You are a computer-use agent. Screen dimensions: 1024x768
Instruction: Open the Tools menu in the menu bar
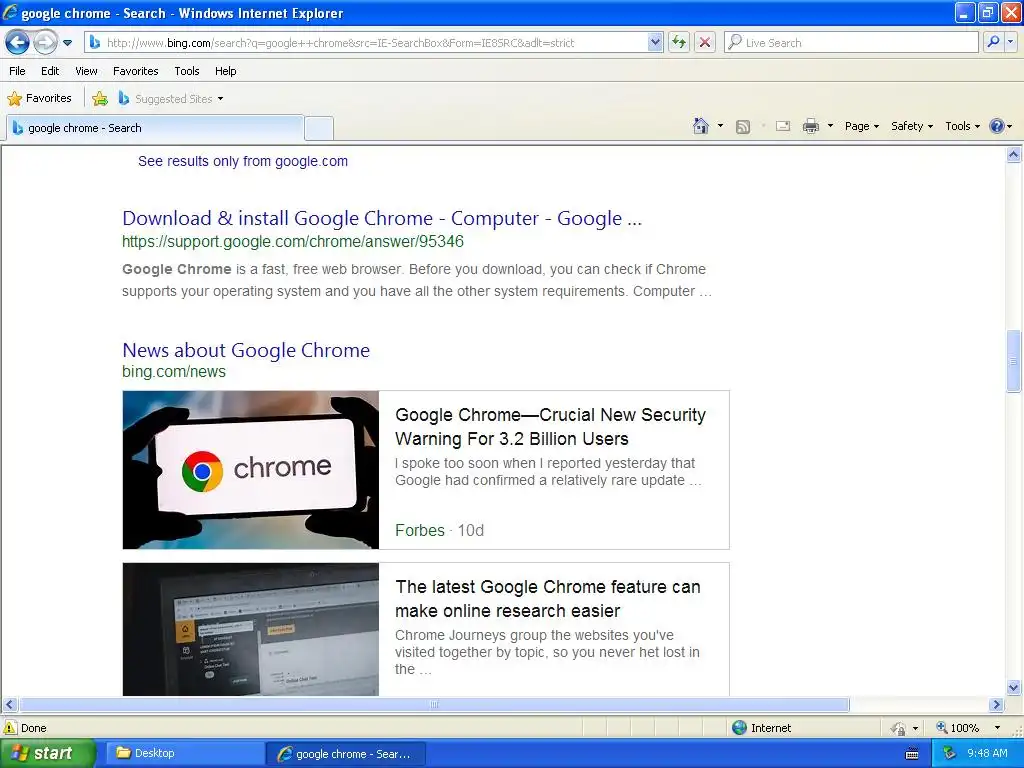pyautogui.click(x=187, y=71)
